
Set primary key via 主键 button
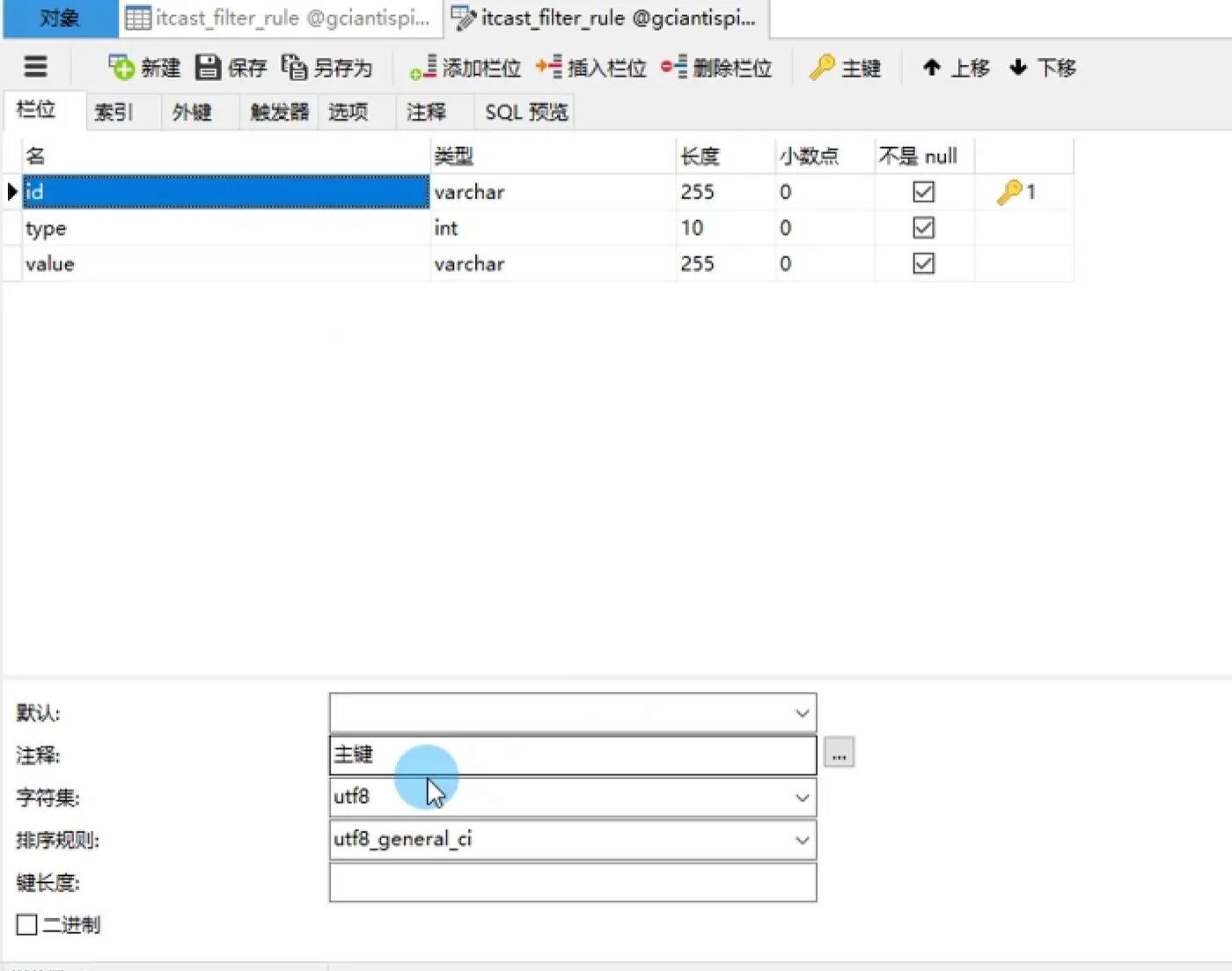click(x=845, y=67)
